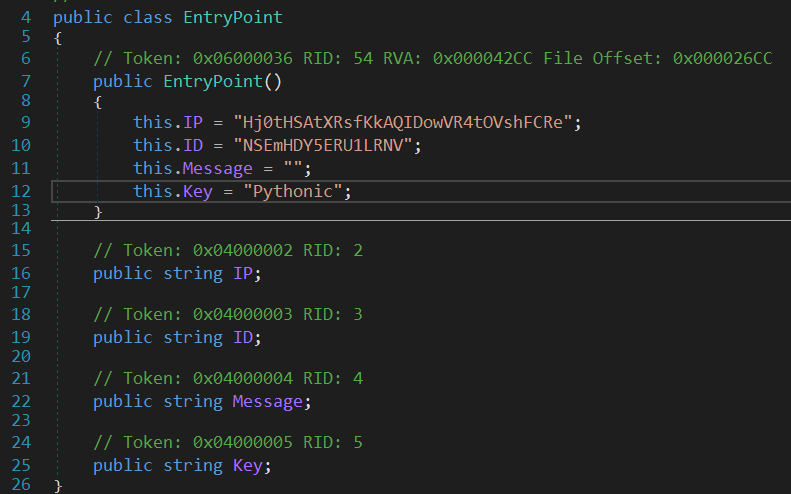791x494 pixels.
Task: Click the ID field name in its declaration
Action: [x=245, y=337]
